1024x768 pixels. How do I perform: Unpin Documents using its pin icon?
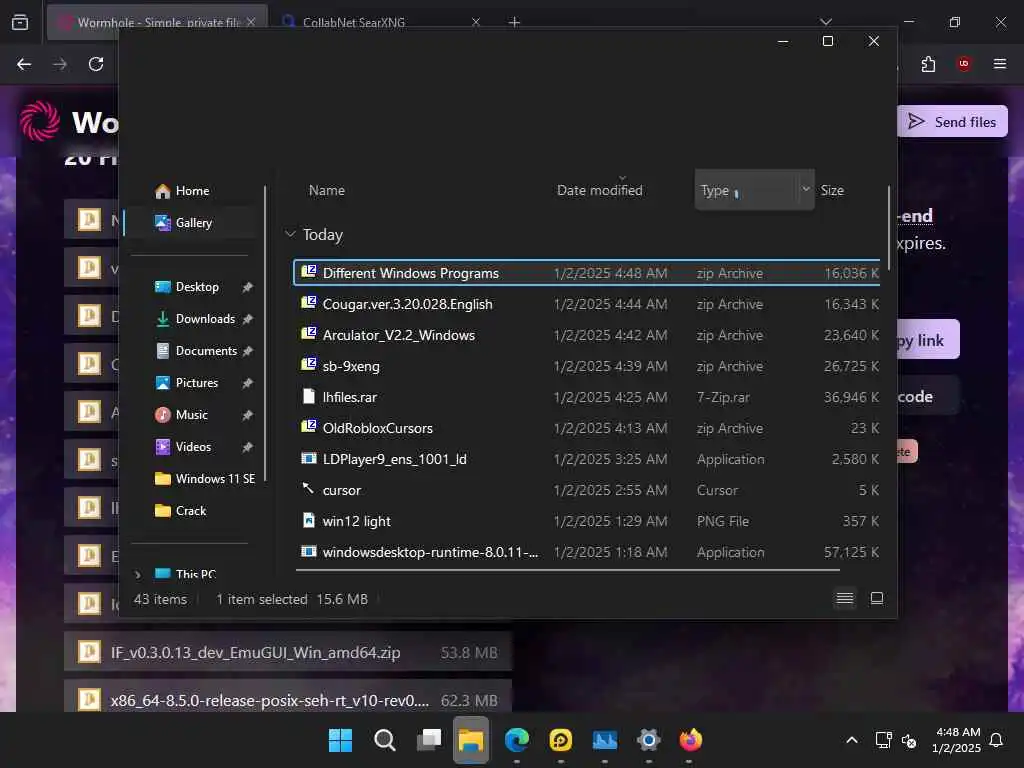click(x=248, y=351)
